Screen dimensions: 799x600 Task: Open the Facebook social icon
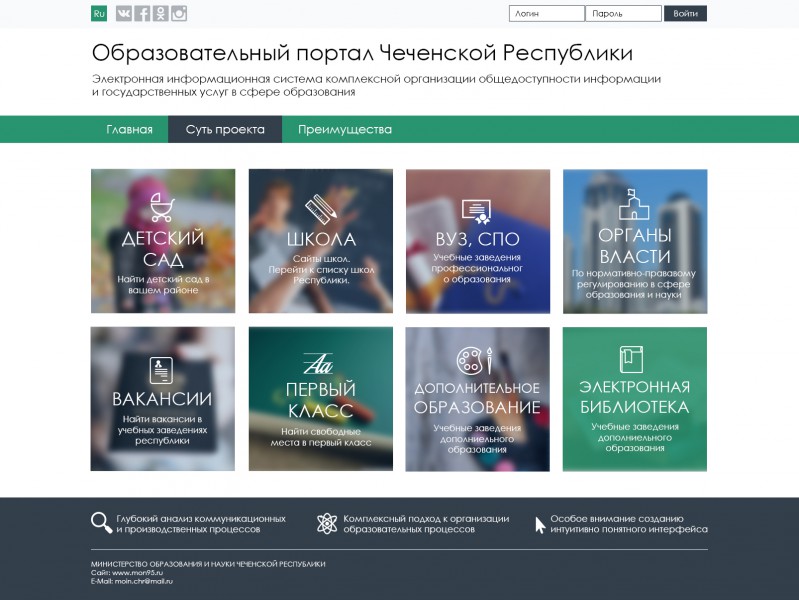coord(142,14)
